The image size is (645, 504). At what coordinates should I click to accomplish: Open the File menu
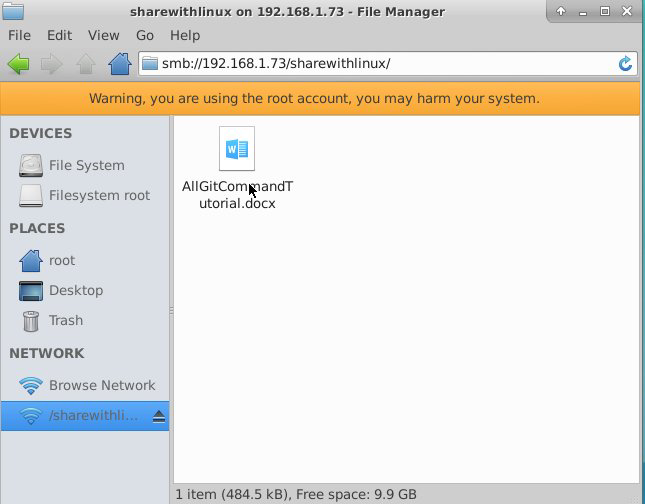click(19, 35)
